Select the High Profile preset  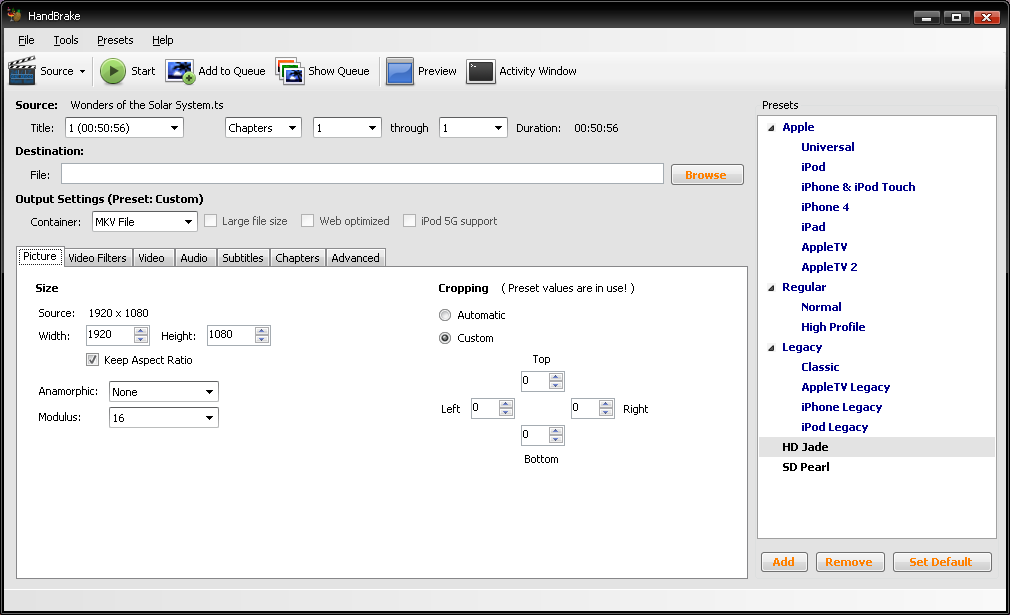833,326
